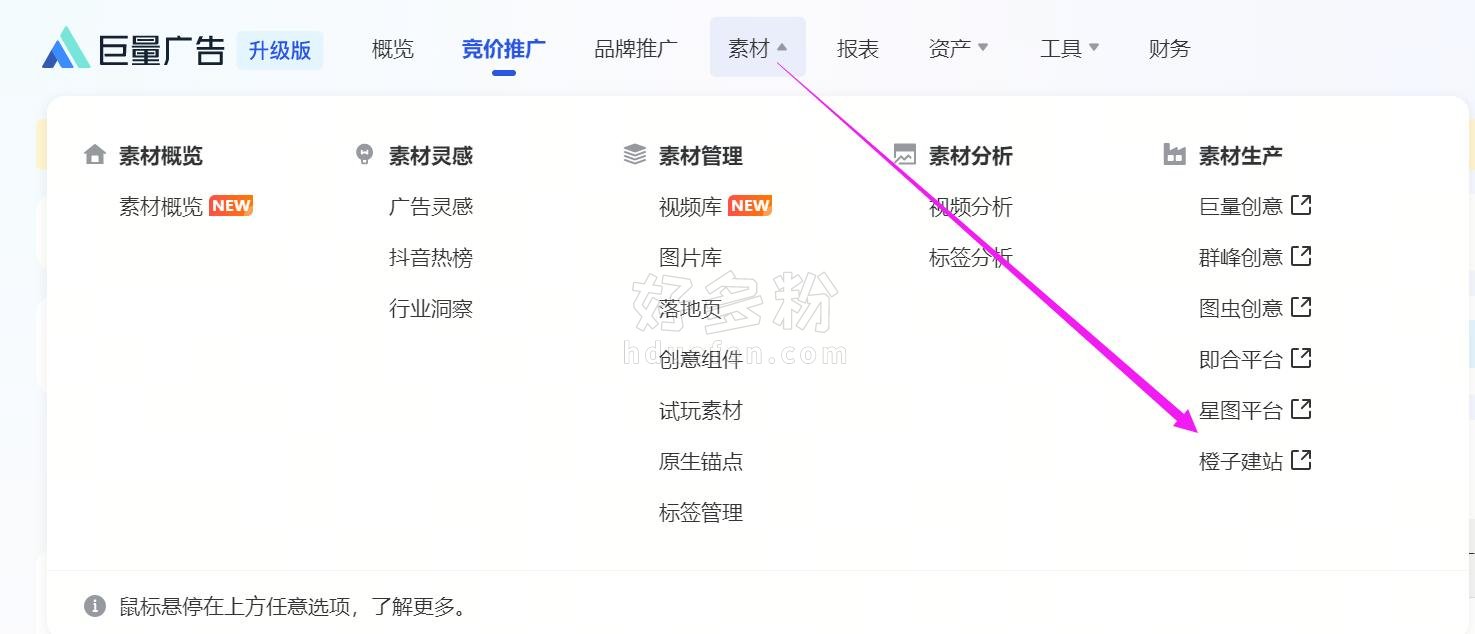Open 标签分析 link
The height and width of the screenshot is (634, 1475).
click(x=971, y=258)
